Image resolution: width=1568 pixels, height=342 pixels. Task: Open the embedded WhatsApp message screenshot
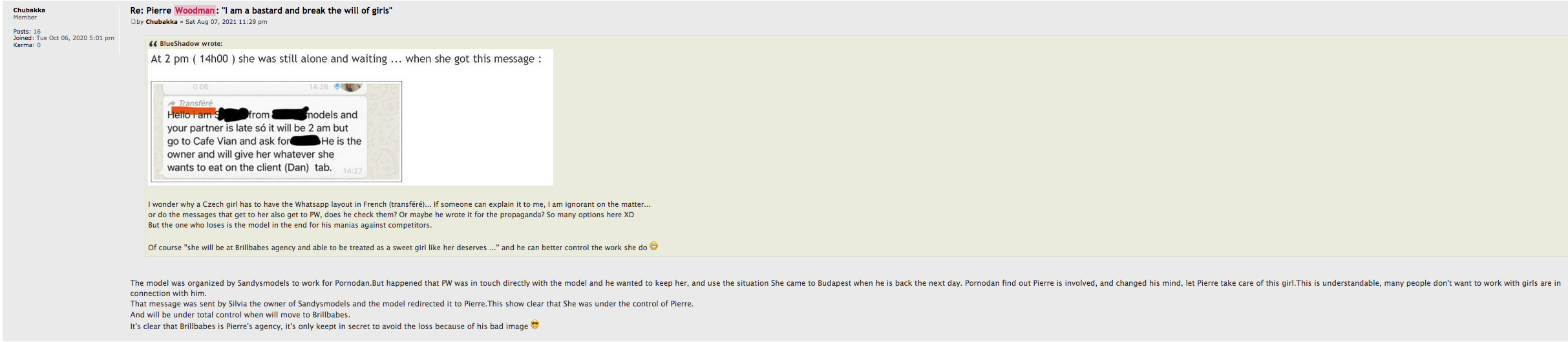277,131
